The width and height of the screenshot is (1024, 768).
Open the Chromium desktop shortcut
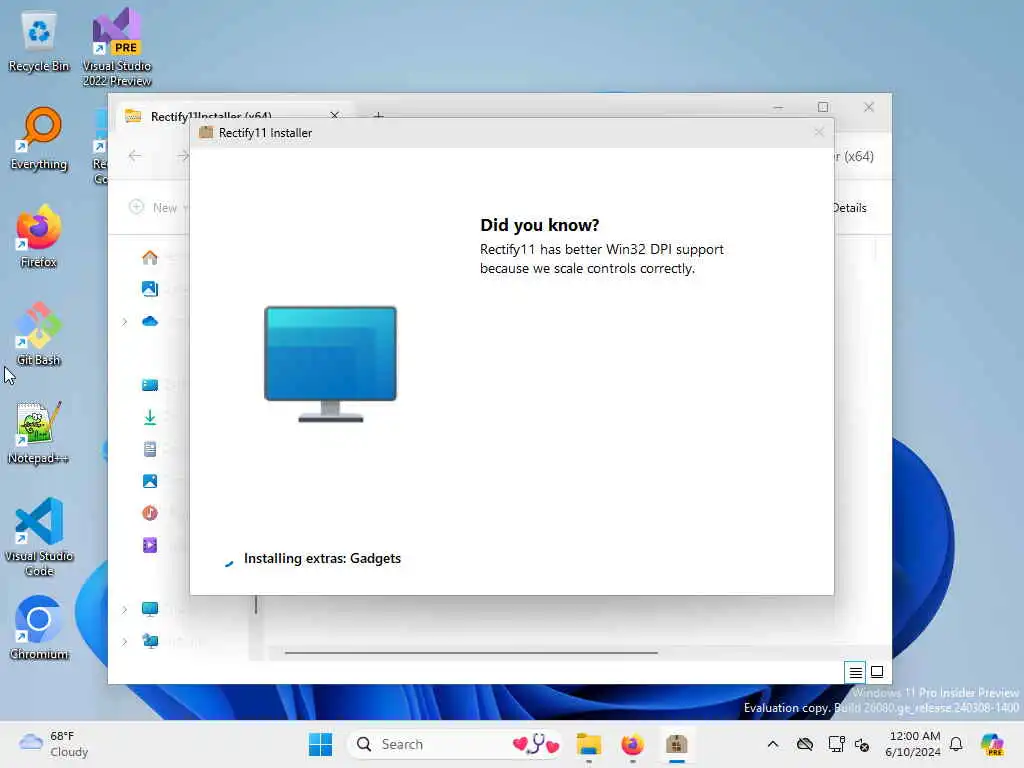tap(39, 628)
